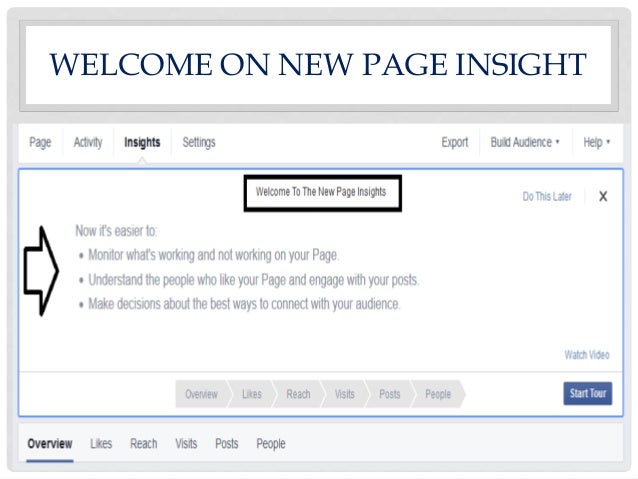Click the Start Tour button
Screen dimensions: 638x479
tap(588, 393)
